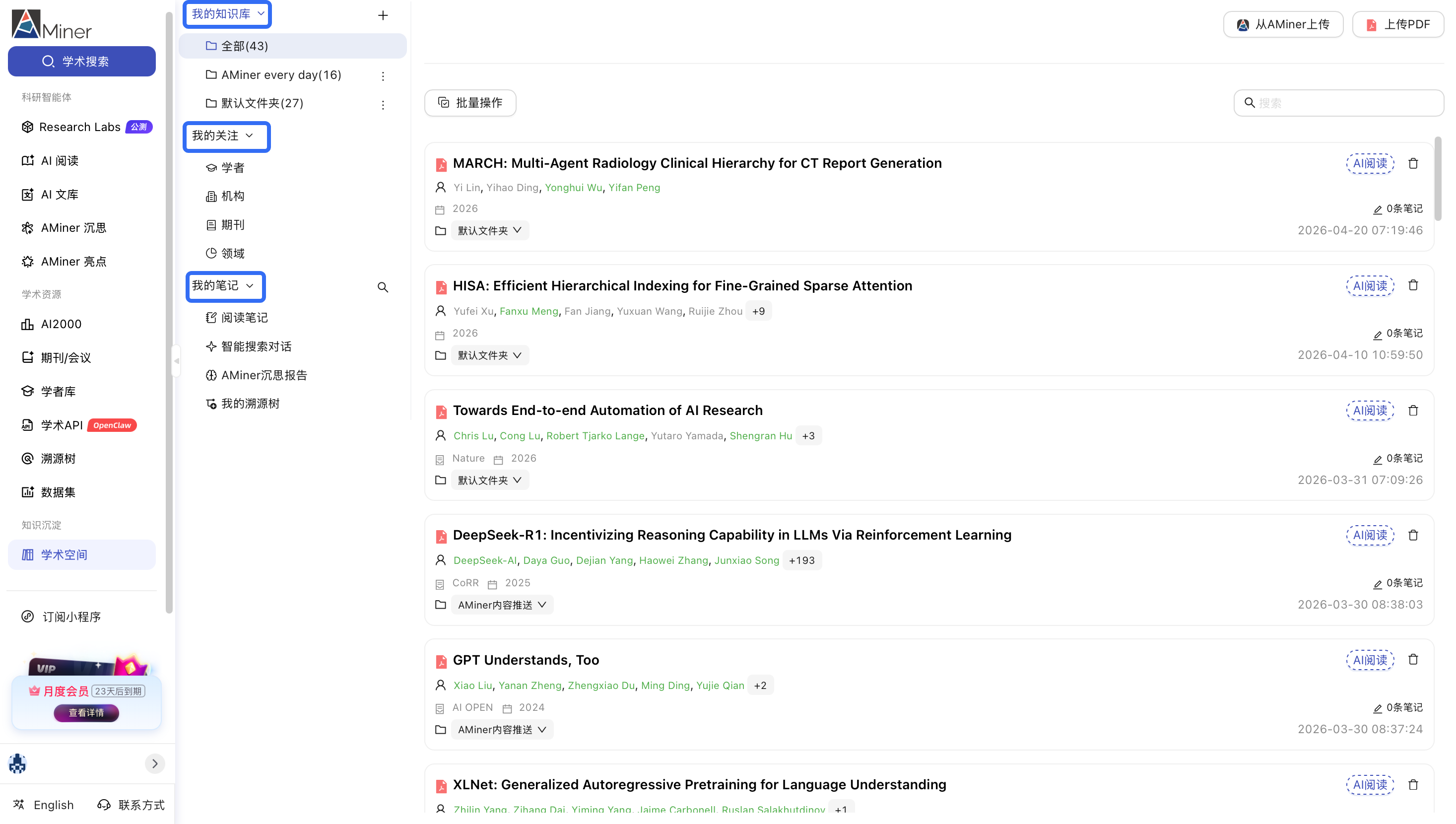The height and width of the screenshot is (824, 1456).
Task: Open folder dropdown for Towards End-to-end paper
Action: (490, 480)
